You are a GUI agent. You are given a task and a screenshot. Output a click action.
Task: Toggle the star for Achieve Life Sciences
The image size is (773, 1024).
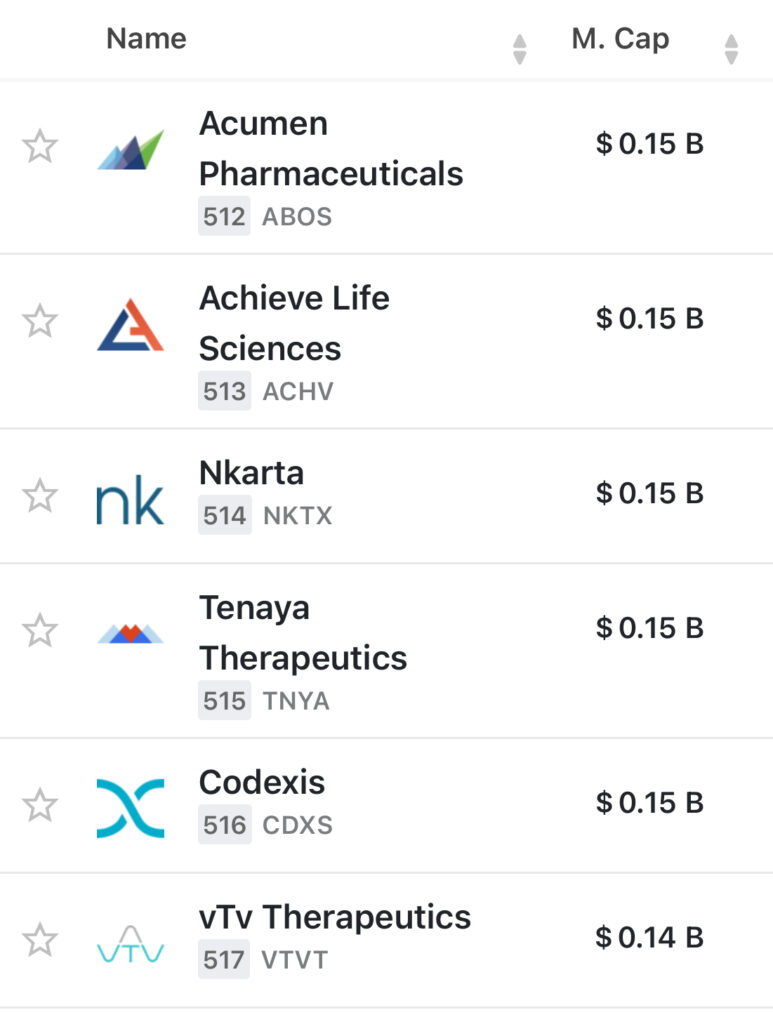40,322
